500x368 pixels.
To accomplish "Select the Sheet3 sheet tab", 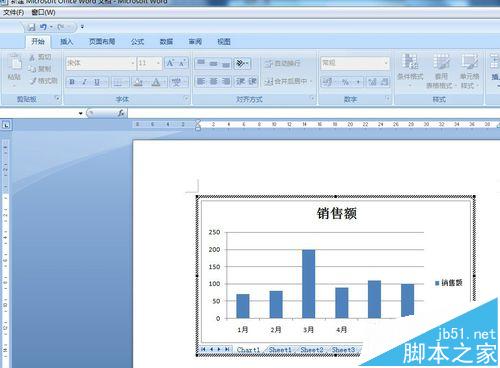I will click(x=343, y=350).
